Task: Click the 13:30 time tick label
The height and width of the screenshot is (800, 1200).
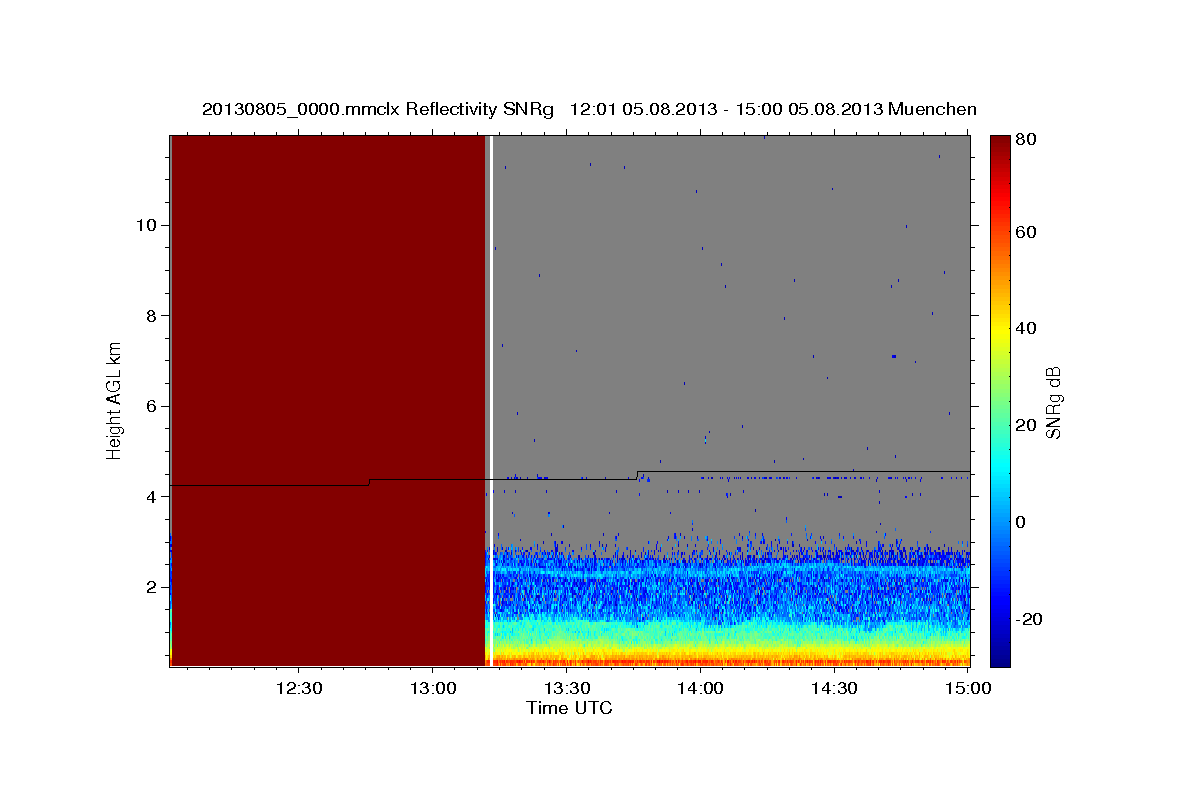Action: click(x=566, y=688)
